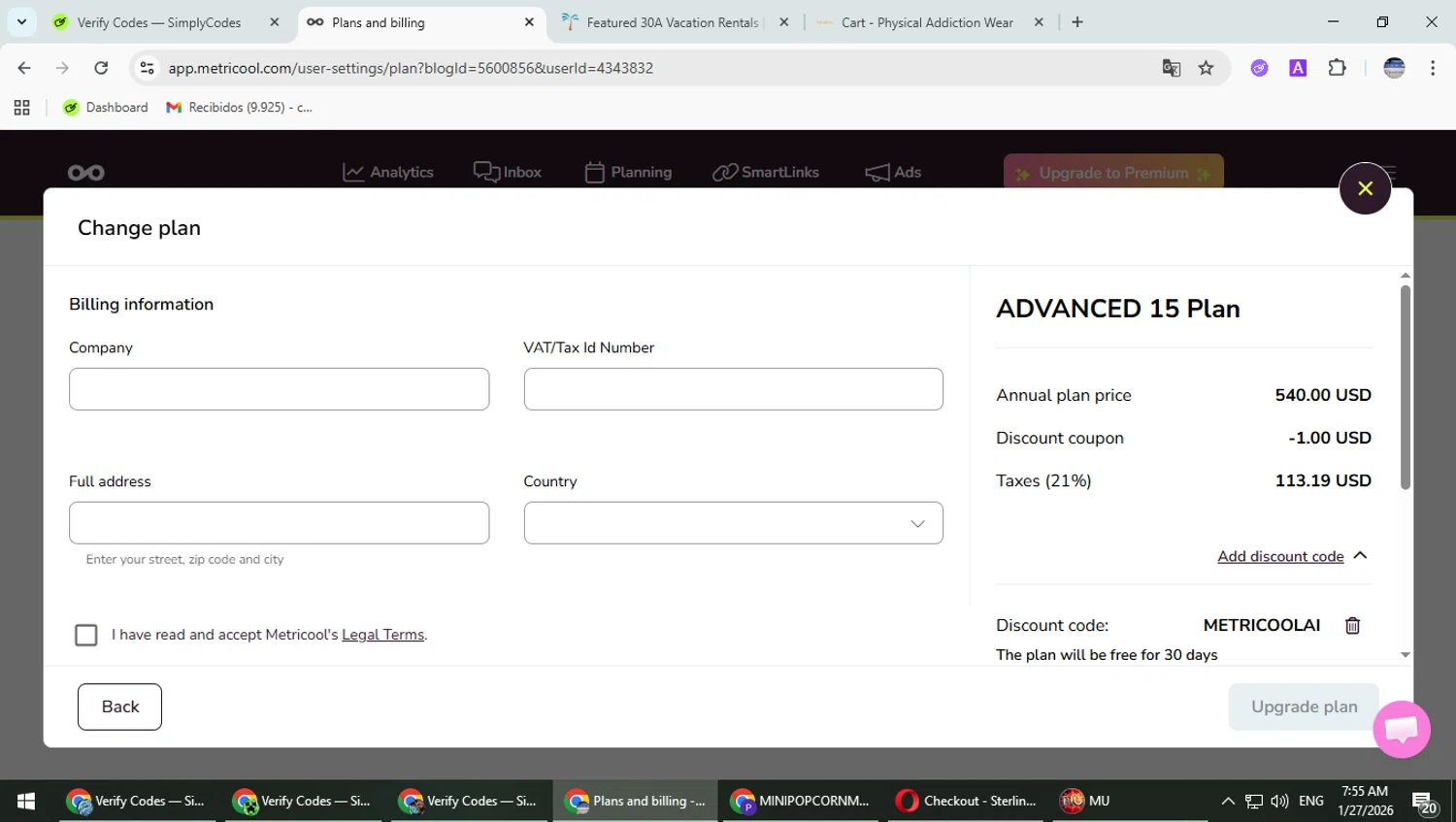Image resolution: width=1456 pixels, height=822 pixels.
Task: Open Recibidos Gmail bookmark
Action: pyautogui.click(x=240, y=108)
